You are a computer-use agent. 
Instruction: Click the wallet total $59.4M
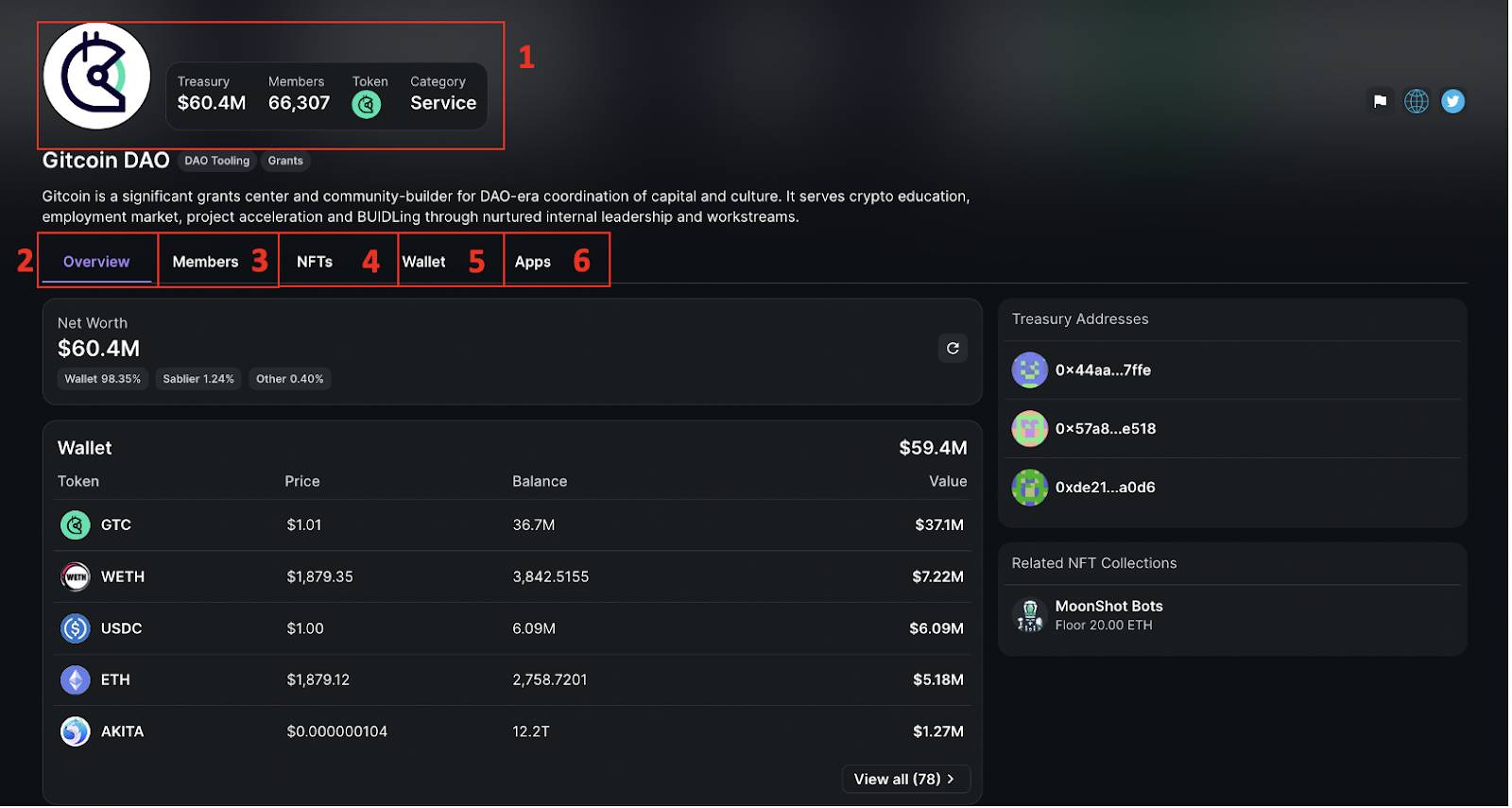933,448
